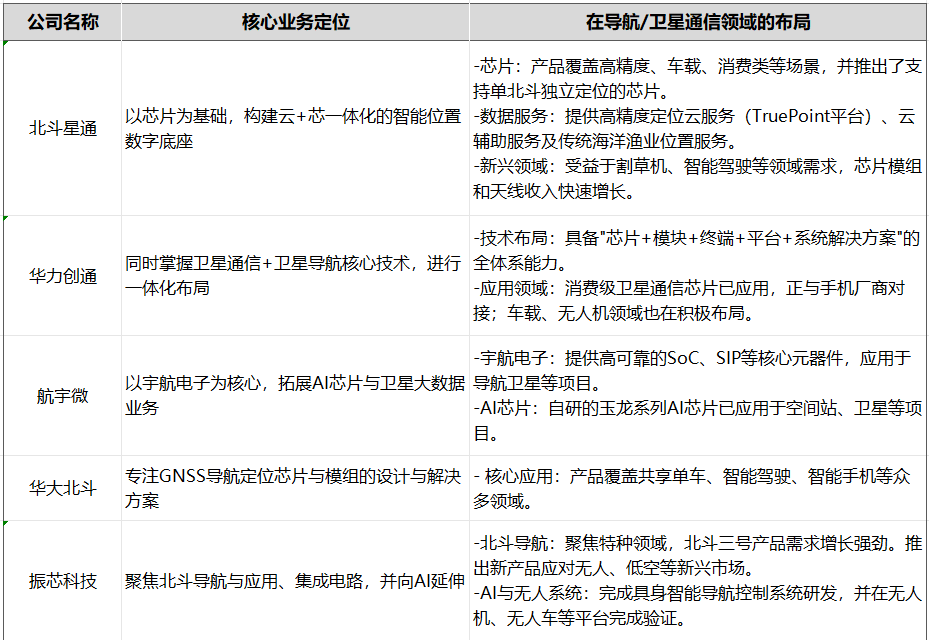Click the cell describing 云+芯一体化 智能位置数字底座
The image size is (929, 640).
(x=295, y=129)
